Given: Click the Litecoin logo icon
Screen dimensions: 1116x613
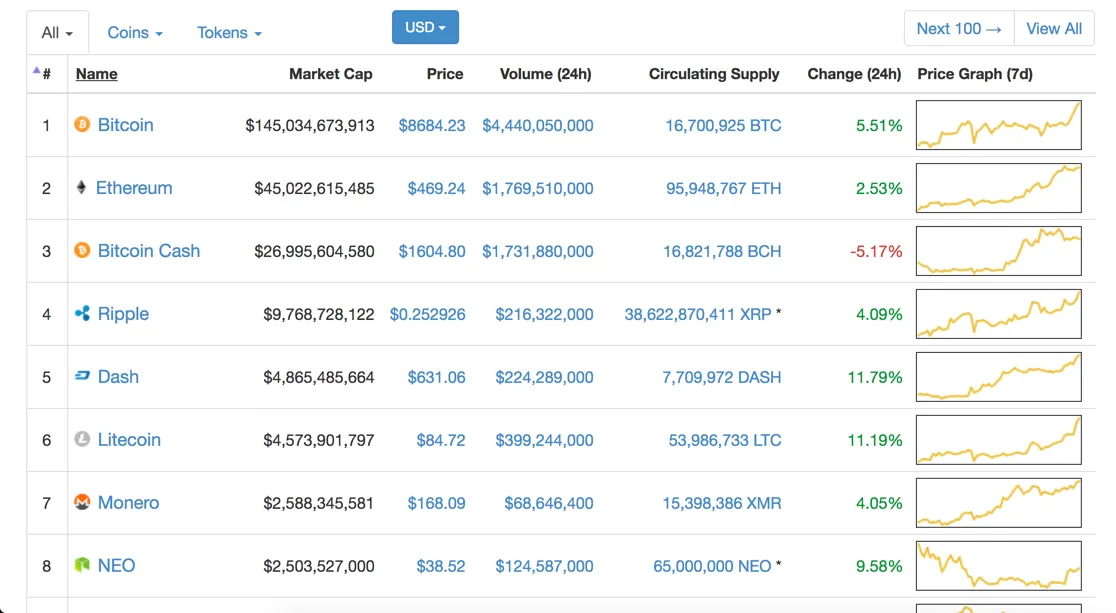Looking at the screenshot, I should click(x=82, y=439).
